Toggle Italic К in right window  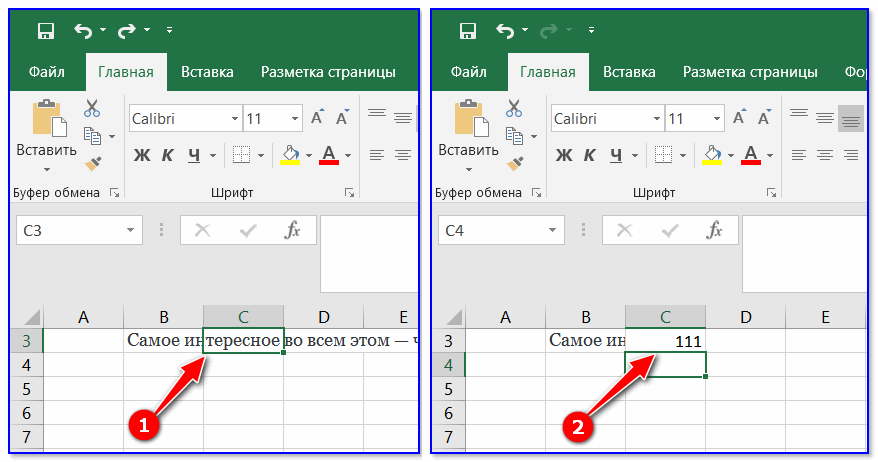[589, 155]
